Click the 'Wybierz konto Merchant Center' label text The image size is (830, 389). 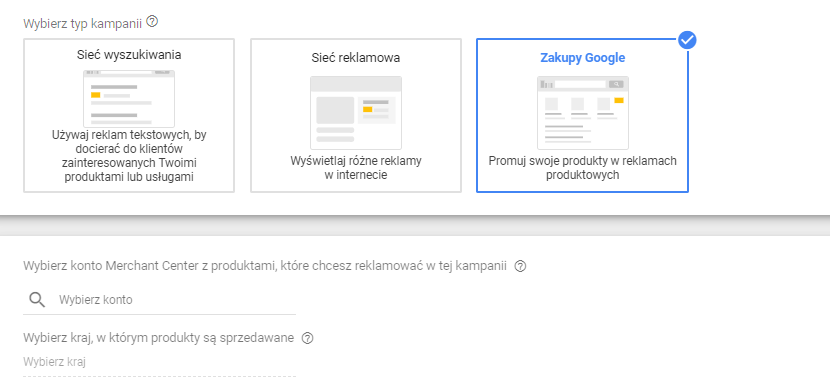pos(266,266)
